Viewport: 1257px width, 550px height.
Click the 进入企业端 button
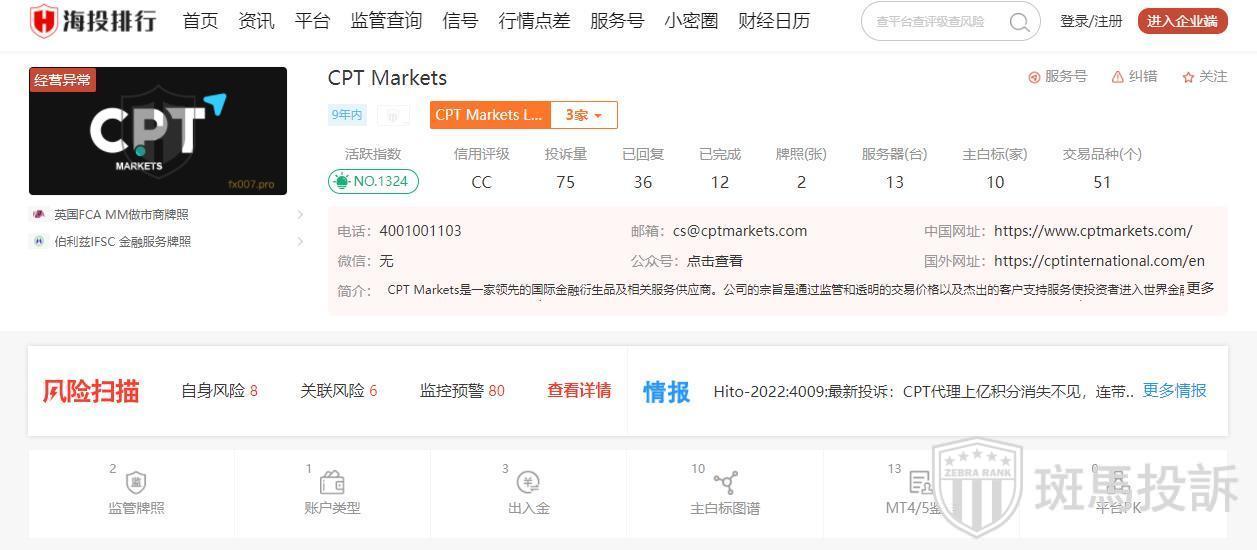coord(1182,21)
